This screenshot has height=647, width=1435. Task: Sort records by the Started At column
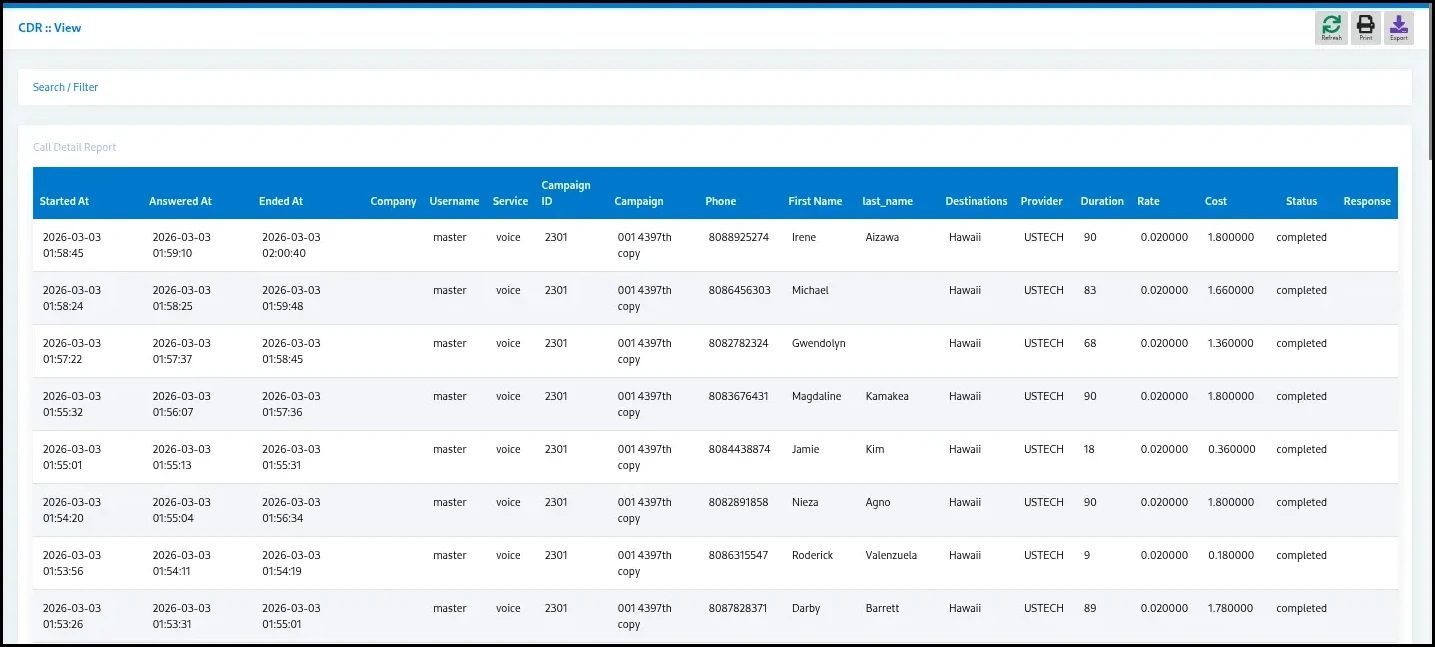(x=64, y=200)
